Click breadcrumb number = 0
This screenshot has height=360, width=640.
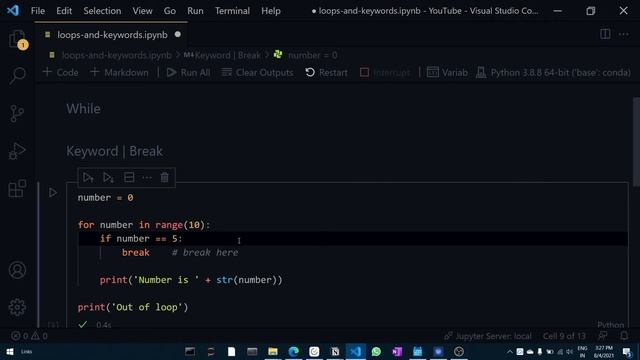click(x=313, y=55)
